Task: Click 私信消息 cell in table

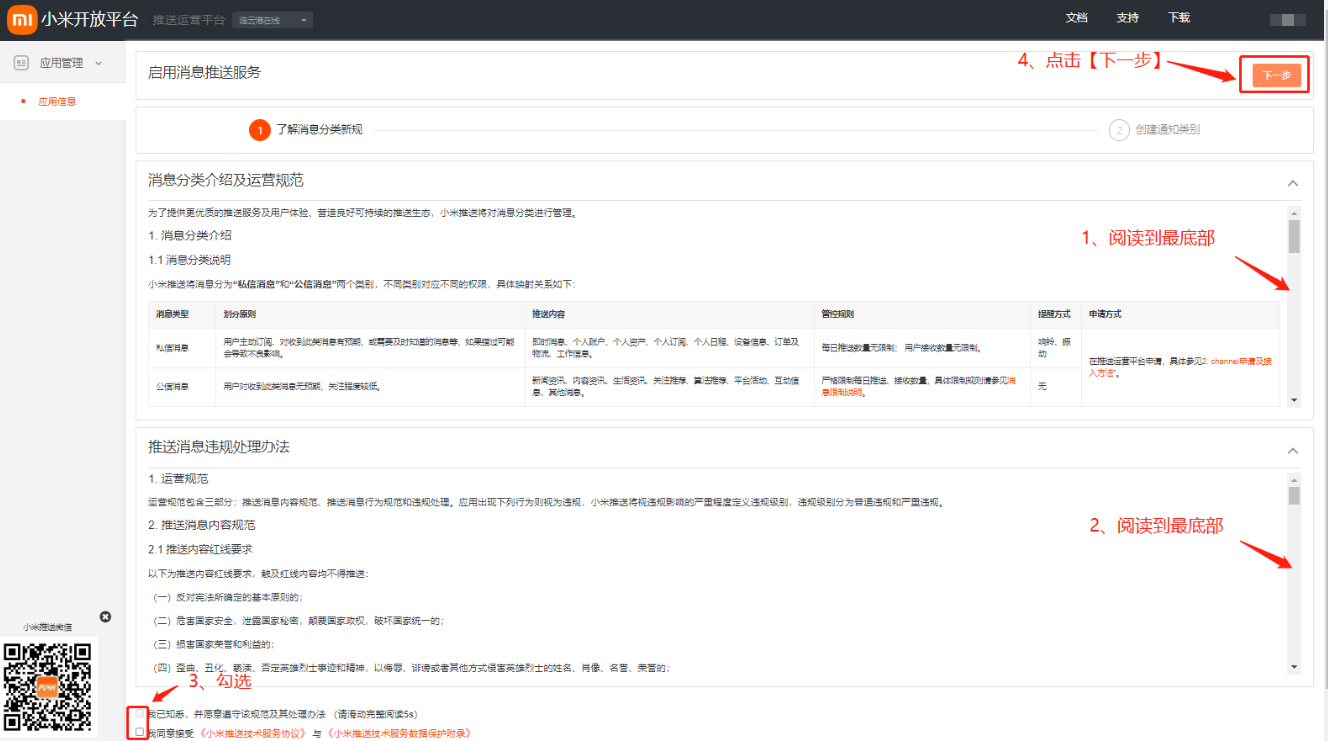Action: pyautogui.click(x=173, y=348)
